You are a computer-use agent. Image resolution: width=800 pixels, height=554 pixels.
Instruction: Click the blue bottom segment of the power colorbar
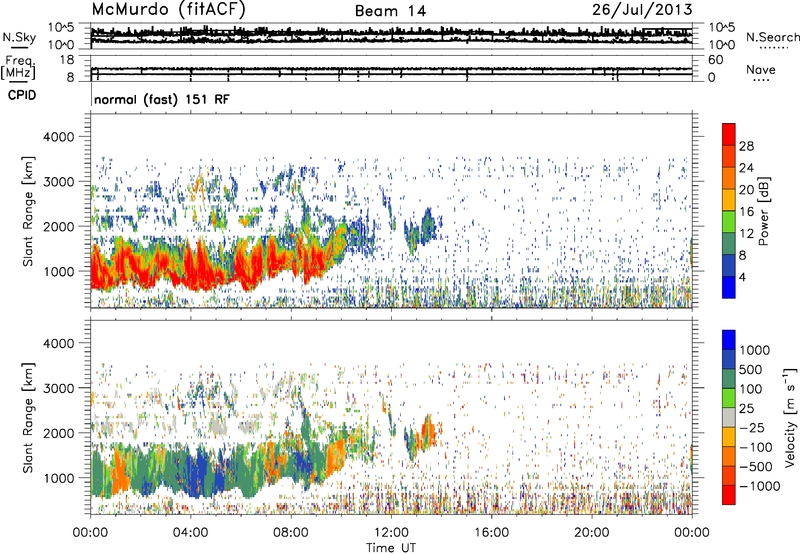729,287
